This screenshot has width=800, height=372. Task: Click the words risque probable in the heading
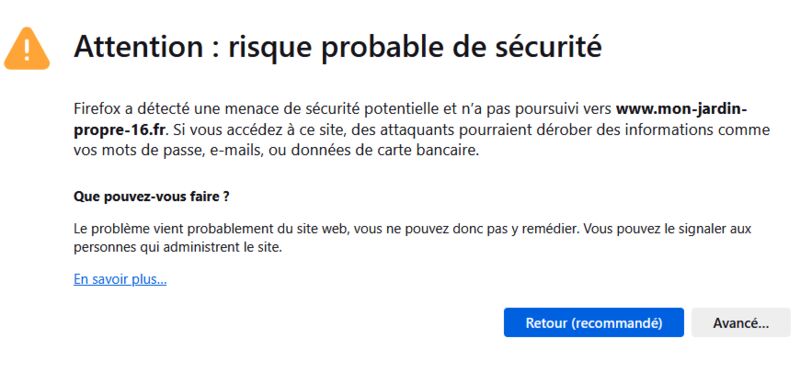pos(334,48)
